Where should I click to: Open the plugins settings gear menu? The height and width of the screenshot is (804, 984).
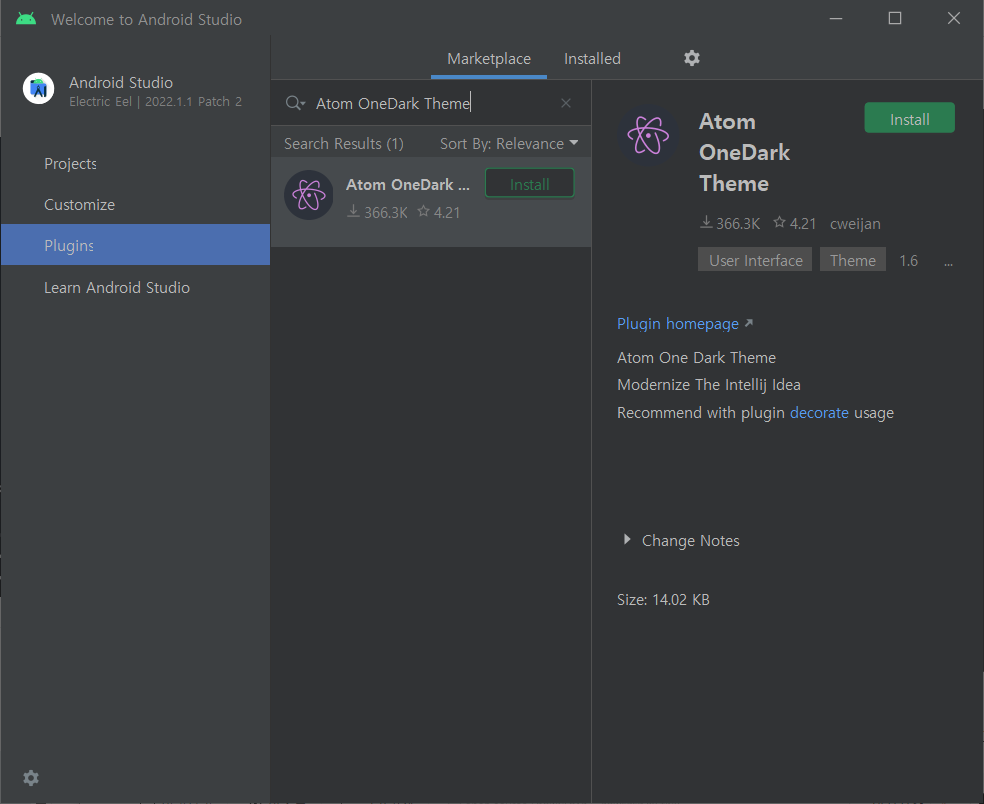point(692,58)
